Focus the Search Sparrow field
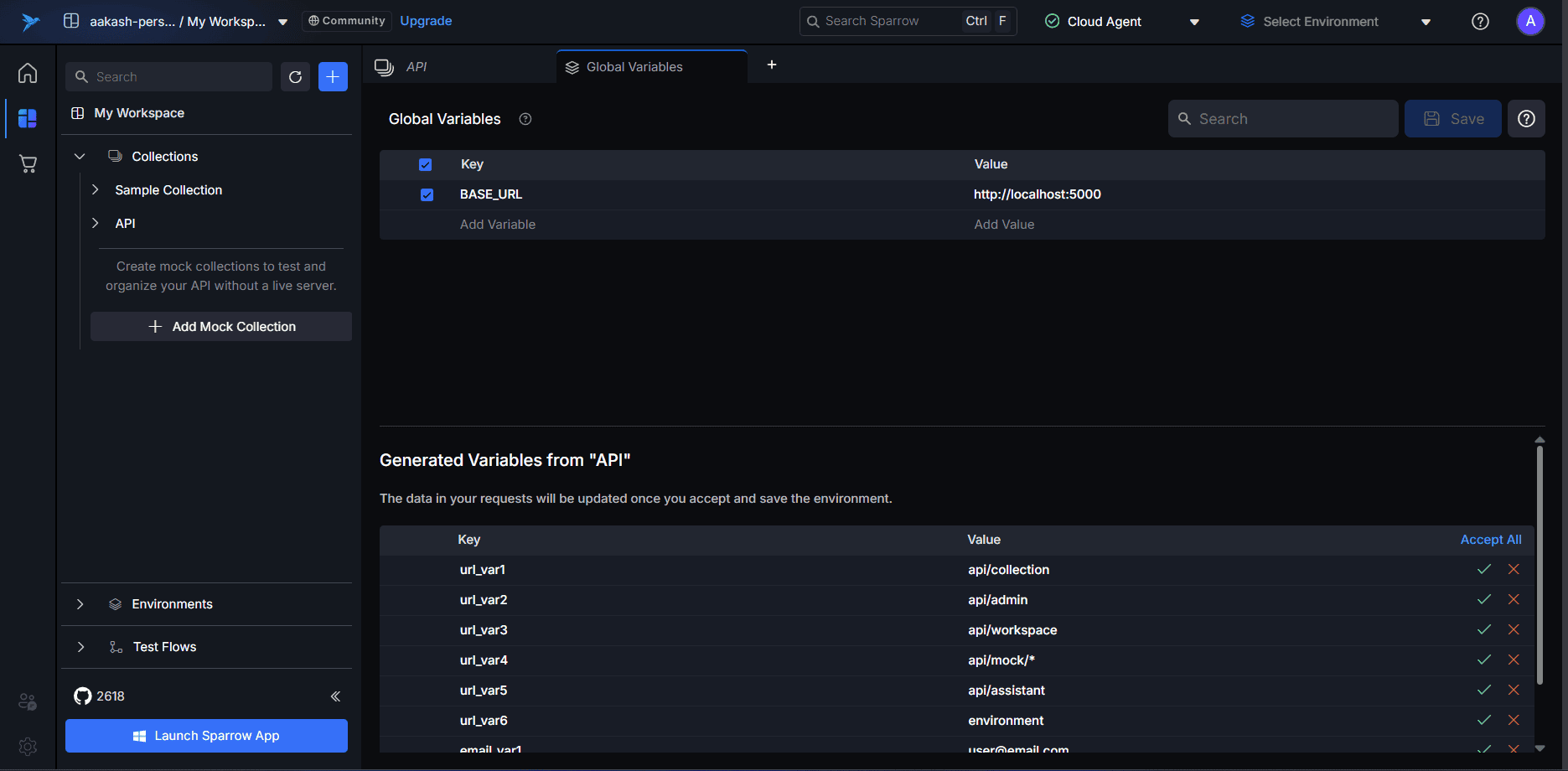This screenshot has height=771, width=1568. [908, 21]
